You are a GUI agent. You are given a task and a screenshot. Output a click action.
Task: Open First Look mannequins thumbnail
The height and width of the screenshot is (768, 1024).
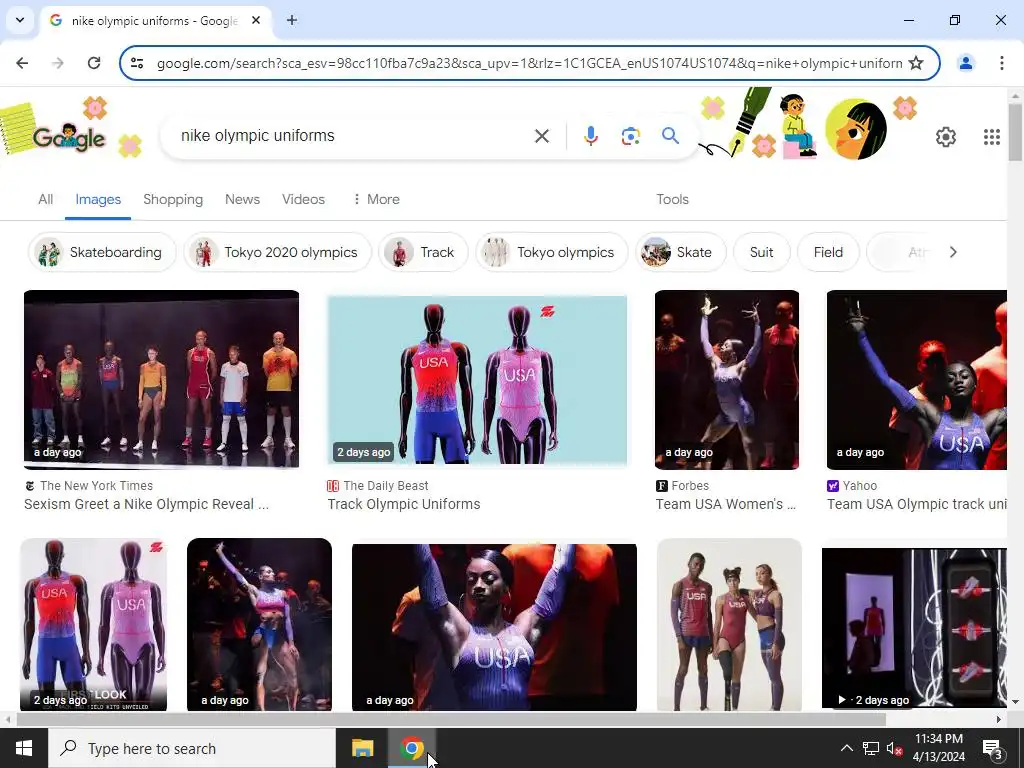click(93, 624)
